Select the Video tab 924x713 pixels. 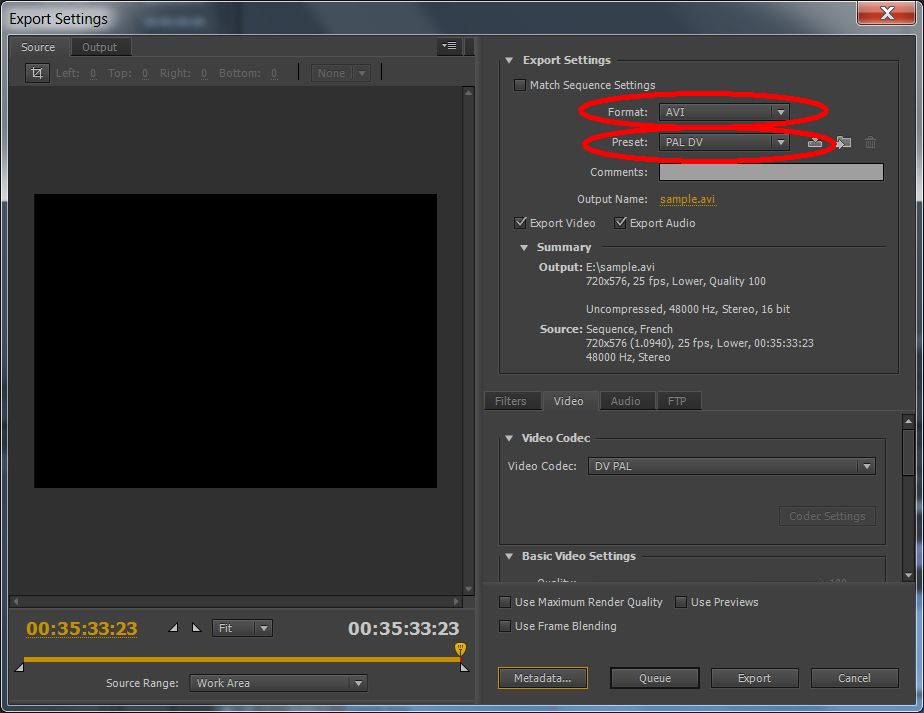point(569,401)
